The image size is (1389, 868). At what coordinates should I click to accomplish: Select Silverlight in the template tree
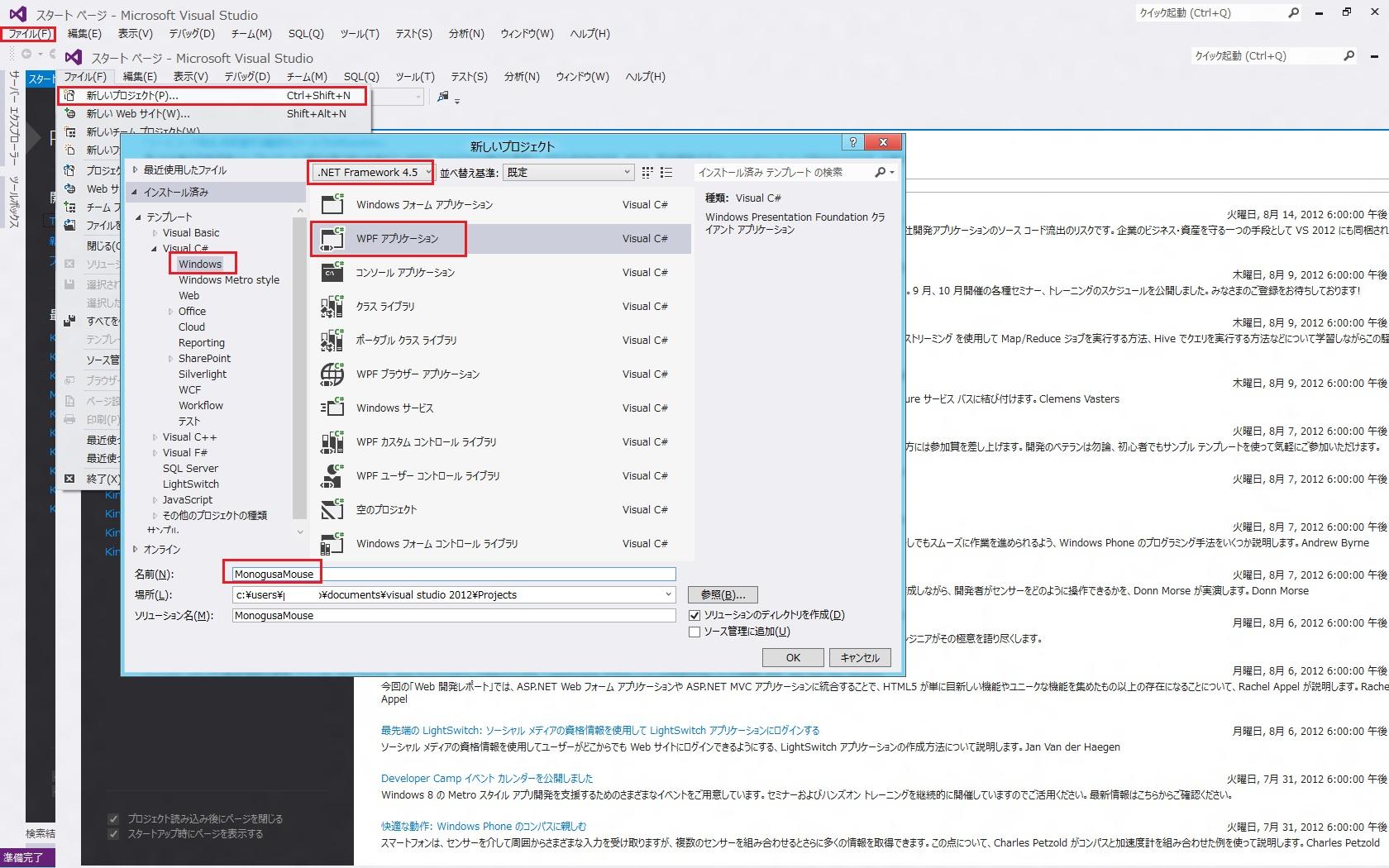203,374
